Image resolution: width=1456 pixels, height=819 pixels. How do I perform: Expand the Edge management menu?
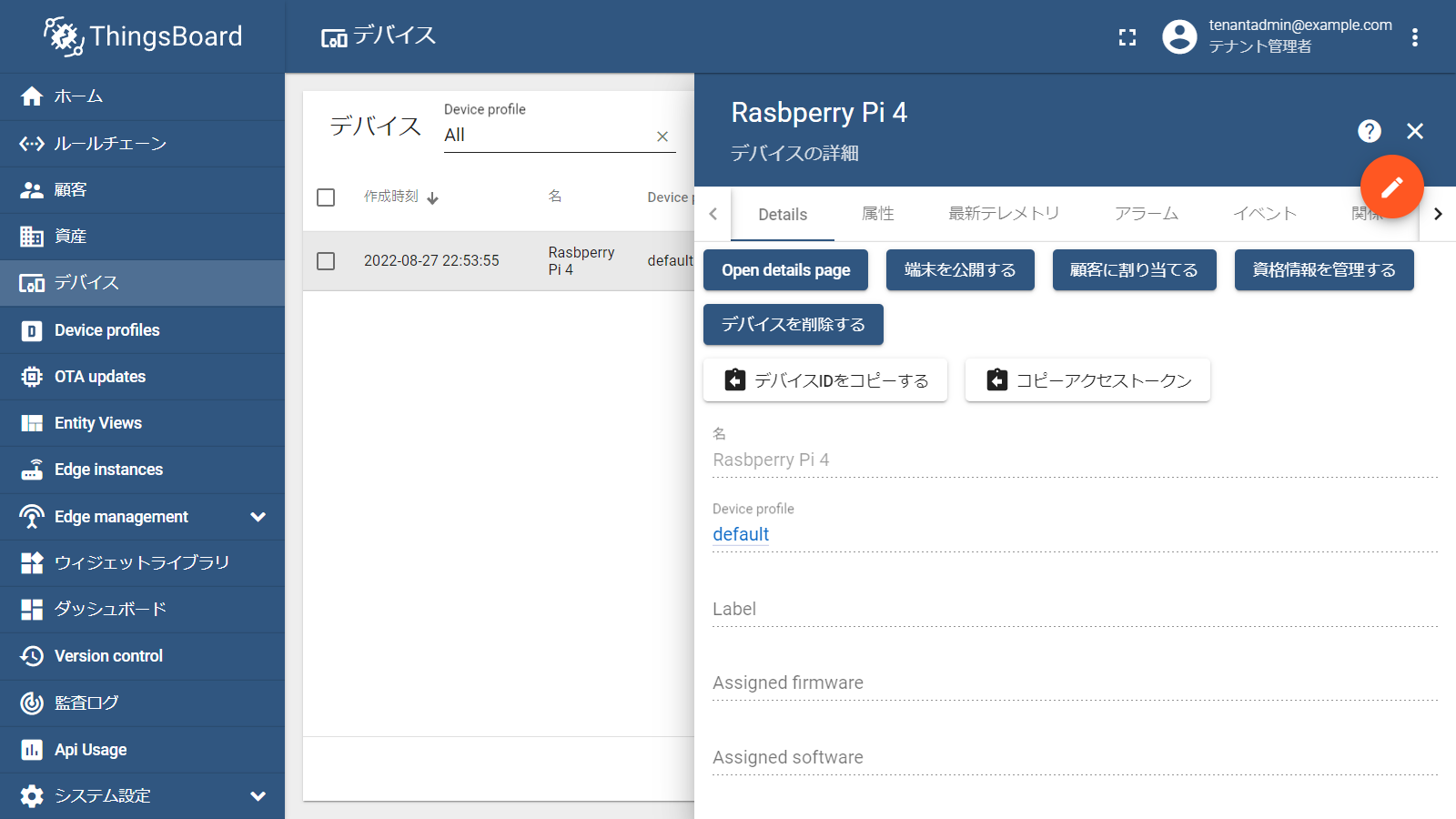pos(258,517)
